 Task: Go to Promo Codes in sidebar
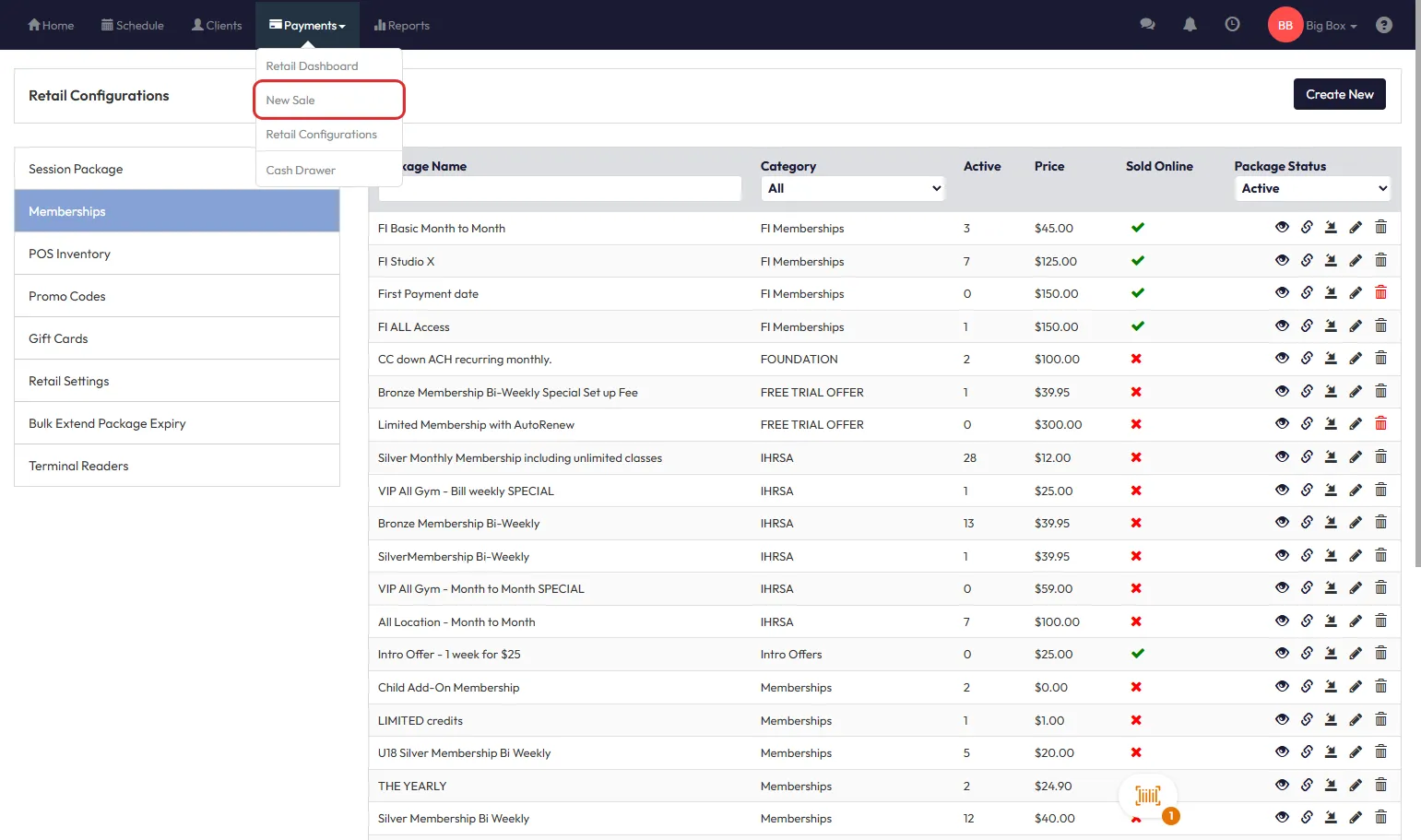click(x=67, y=296)
